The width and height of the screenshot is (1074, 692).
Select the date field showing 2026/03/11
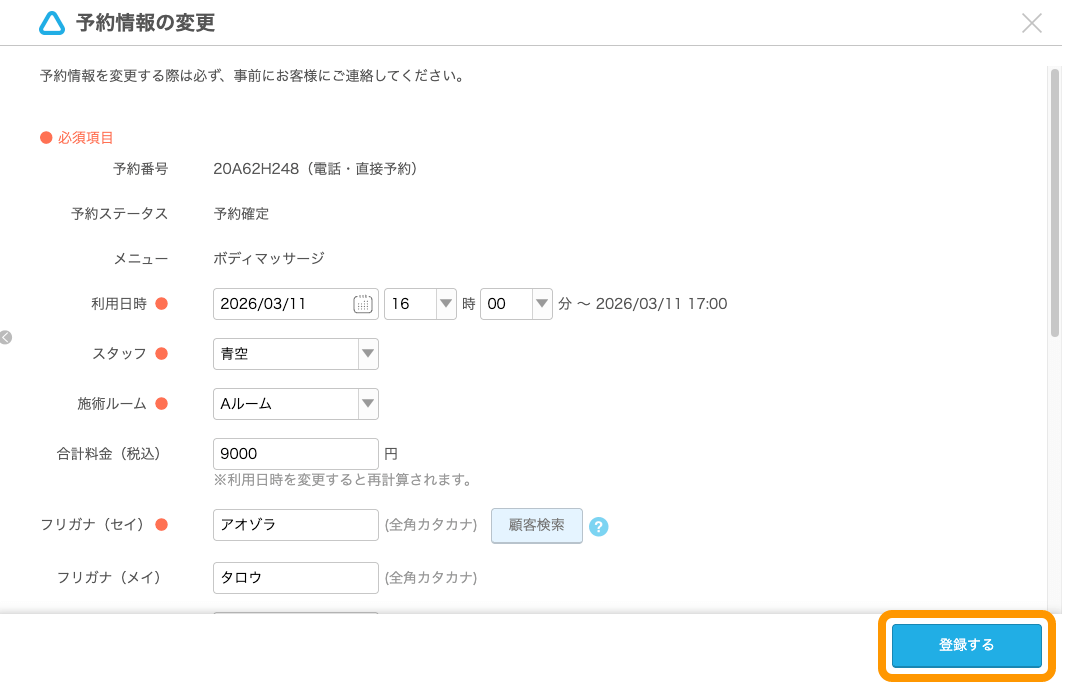(x=285, y=303)
